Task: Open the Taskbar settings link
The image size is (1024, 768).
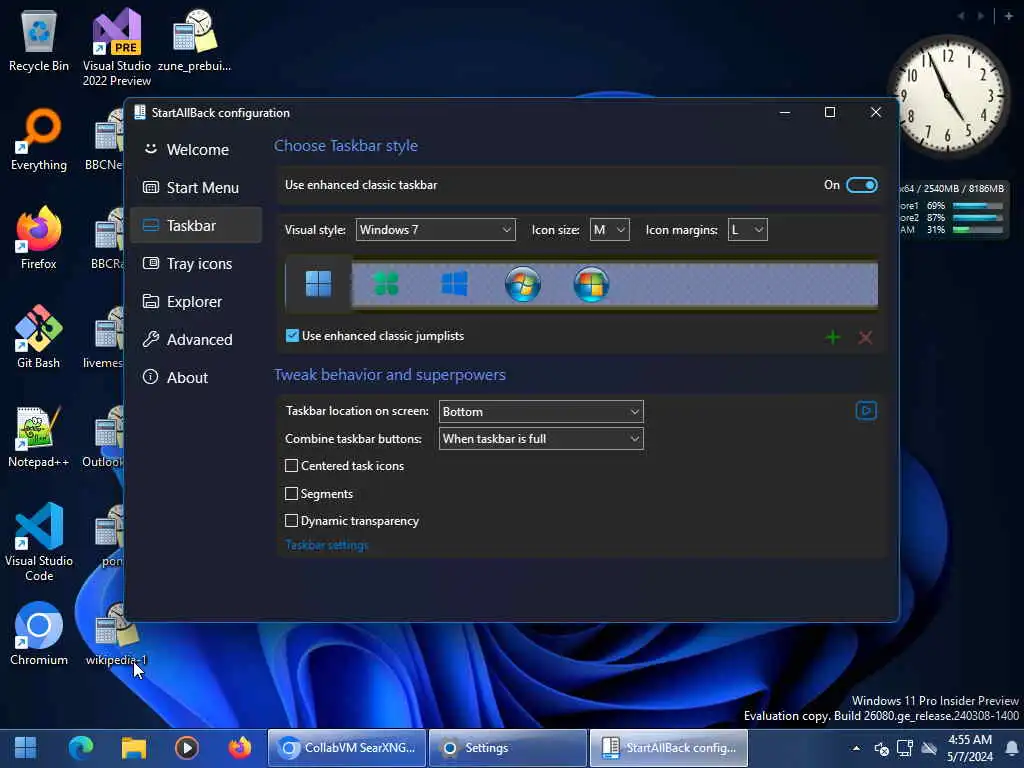Action: point(327,545)
